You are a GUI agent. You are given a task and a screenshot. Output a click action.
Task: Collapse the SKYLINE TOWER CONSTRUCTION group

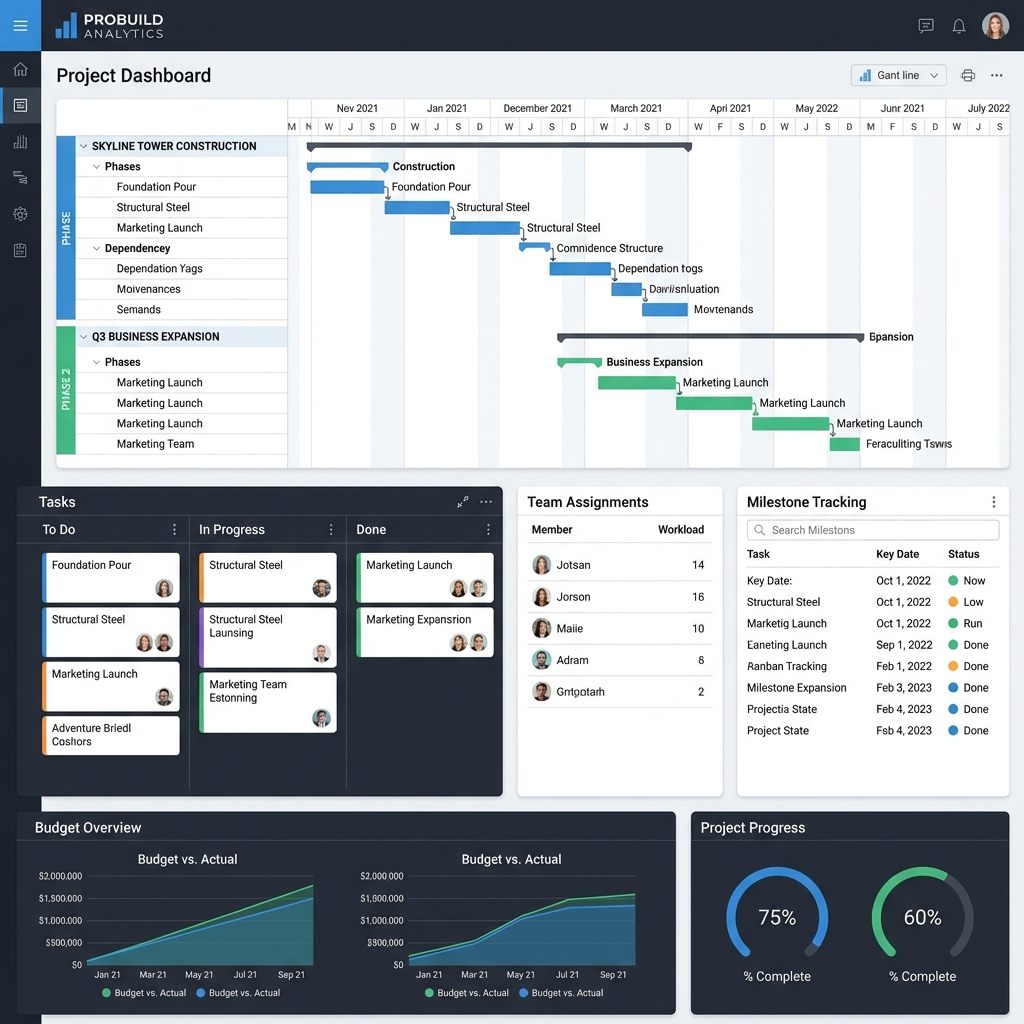[85, 146]
